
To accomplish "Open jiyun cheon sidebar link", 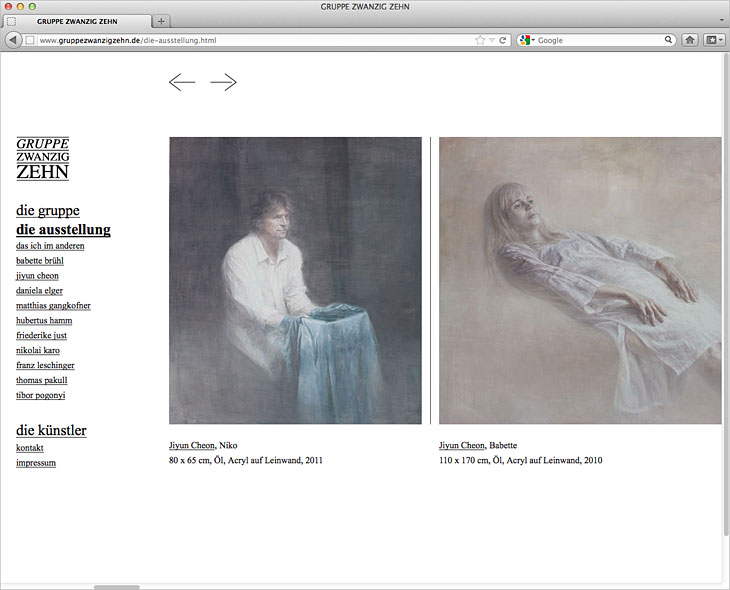I will 37,276.
